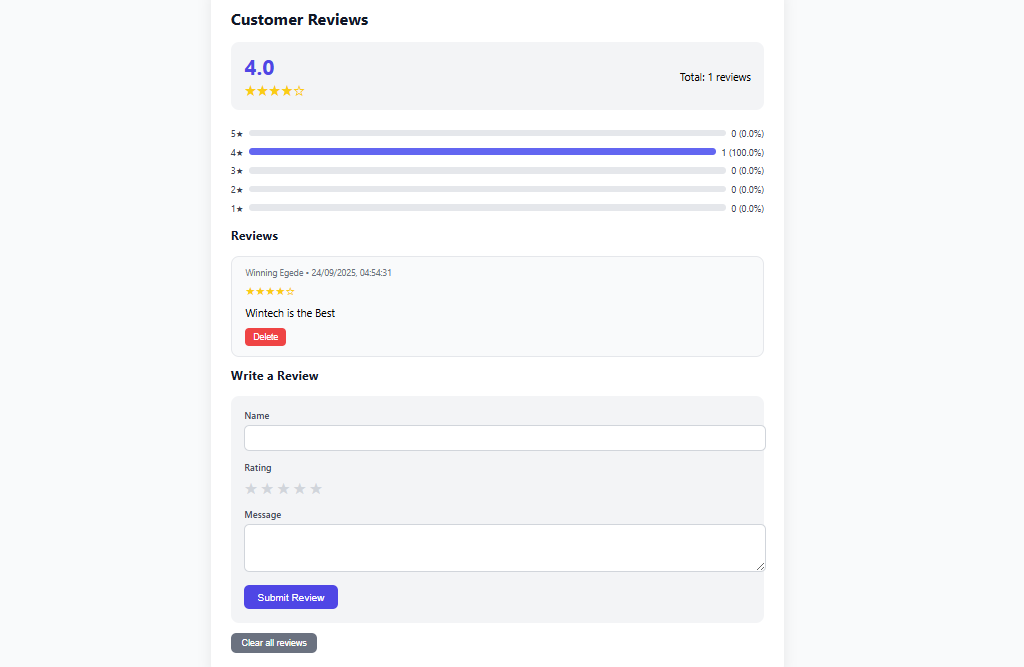Click the 4★ filled distribution bar

[482, 152]
